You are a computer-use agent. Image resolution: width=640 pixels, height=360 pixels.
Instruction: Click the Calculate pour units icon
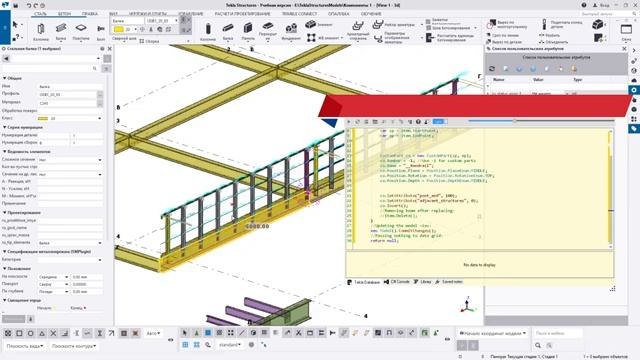point(430,38)
